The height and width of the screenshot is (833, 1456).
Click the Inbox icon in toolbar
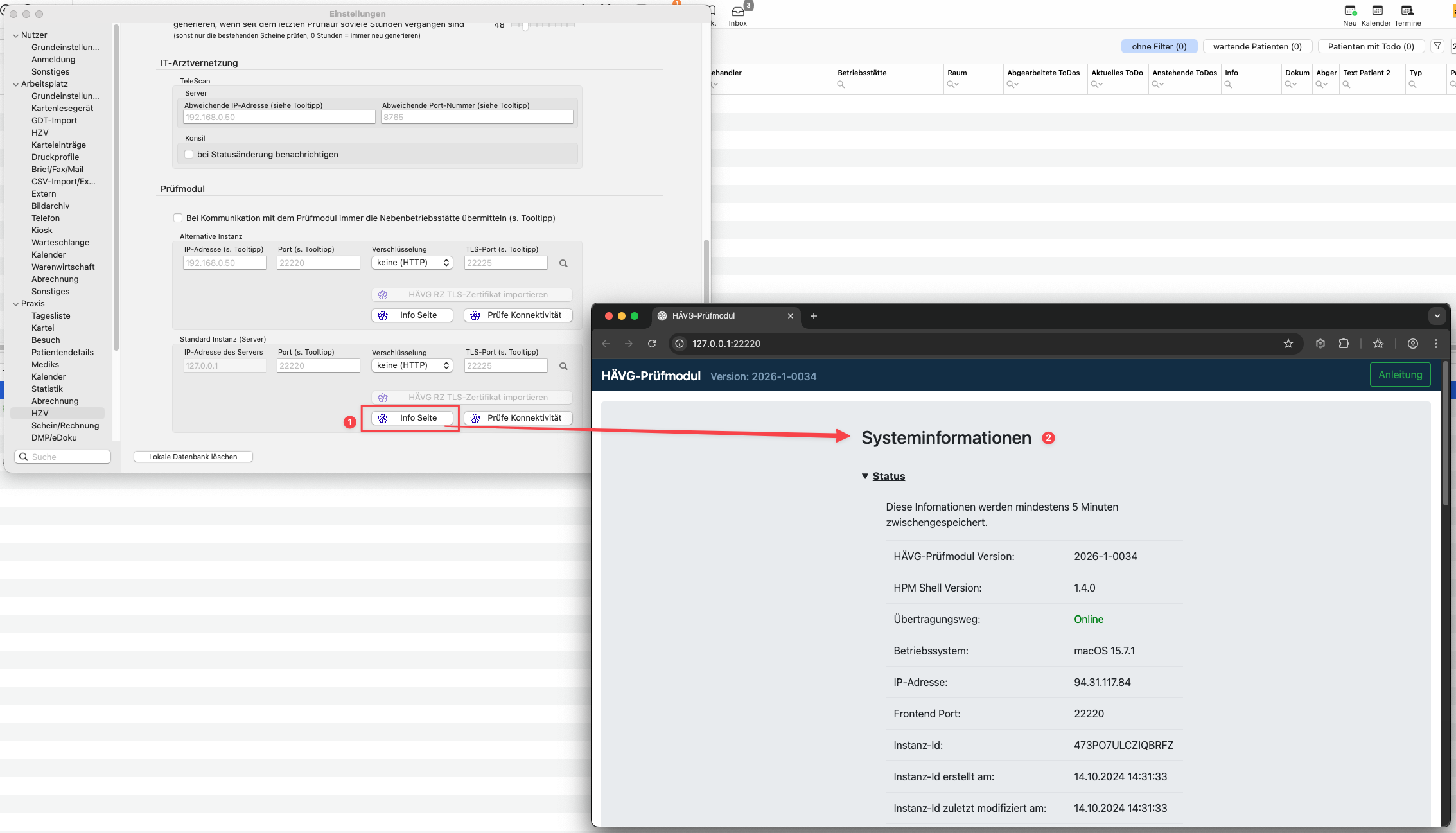tap(737, 12)
